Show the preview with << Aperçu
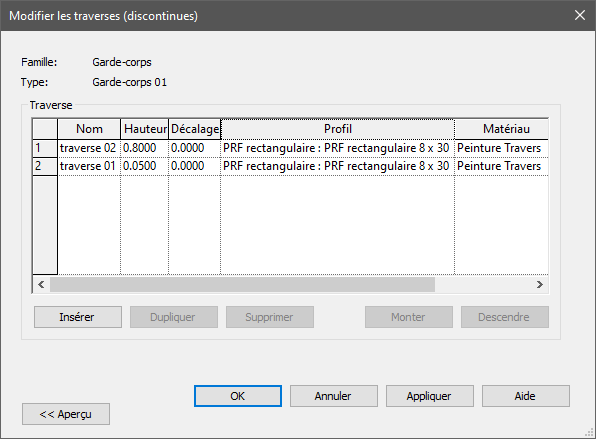The image size is (596, 439). [66, 414]
